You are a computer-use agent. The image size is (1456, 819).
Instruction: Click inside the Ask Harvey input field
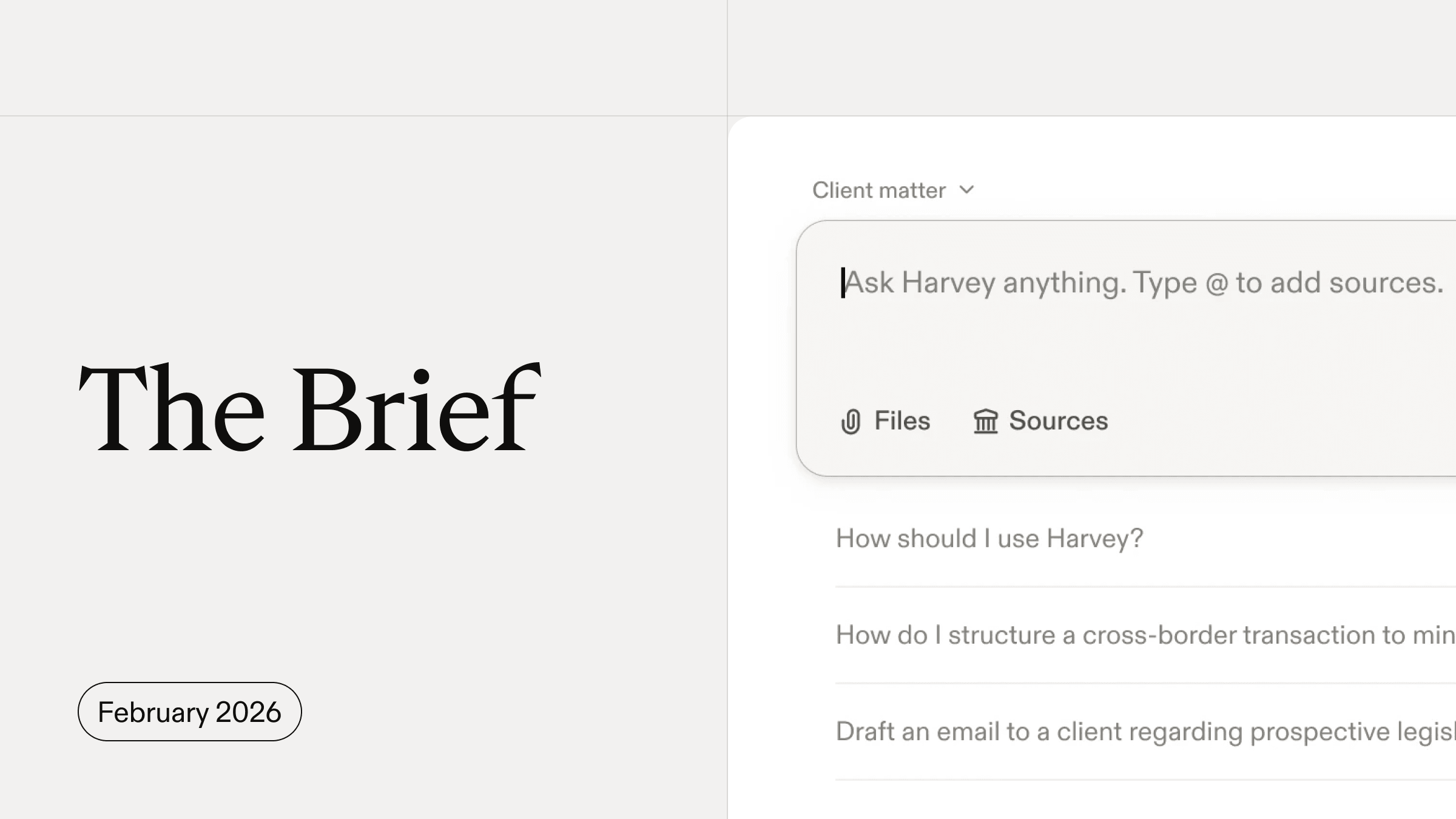[1031, 282]
